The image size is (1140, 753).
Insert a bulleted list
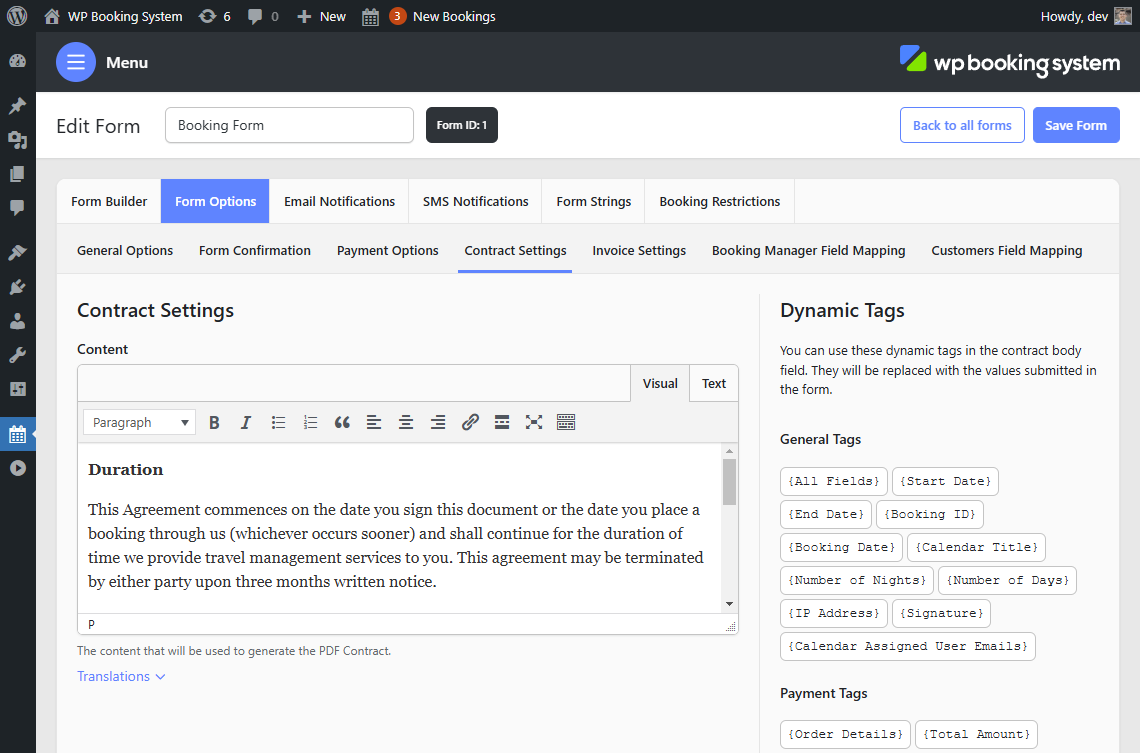click(278, 422)
